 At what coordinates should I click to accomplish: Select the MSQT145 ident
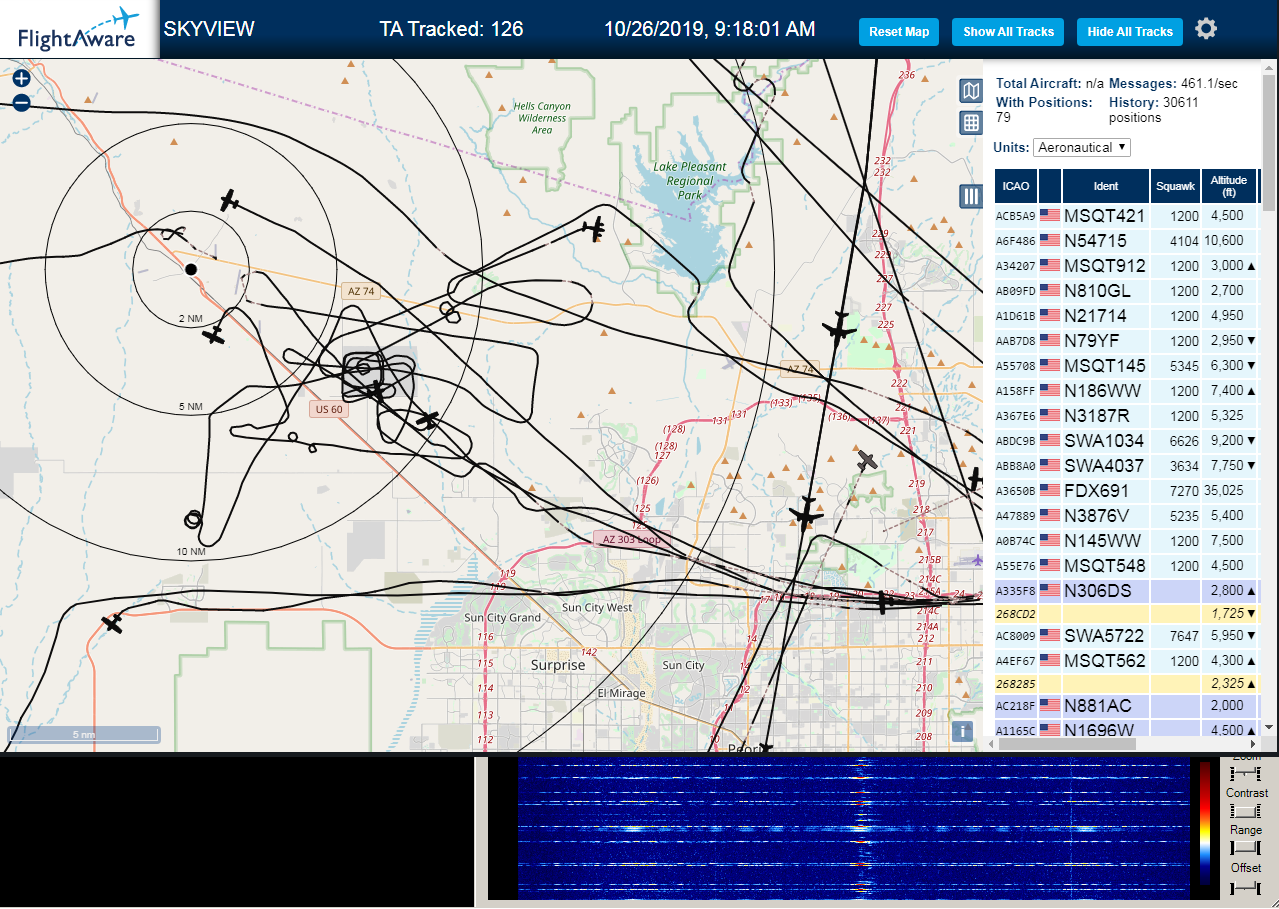point(1105,365)
